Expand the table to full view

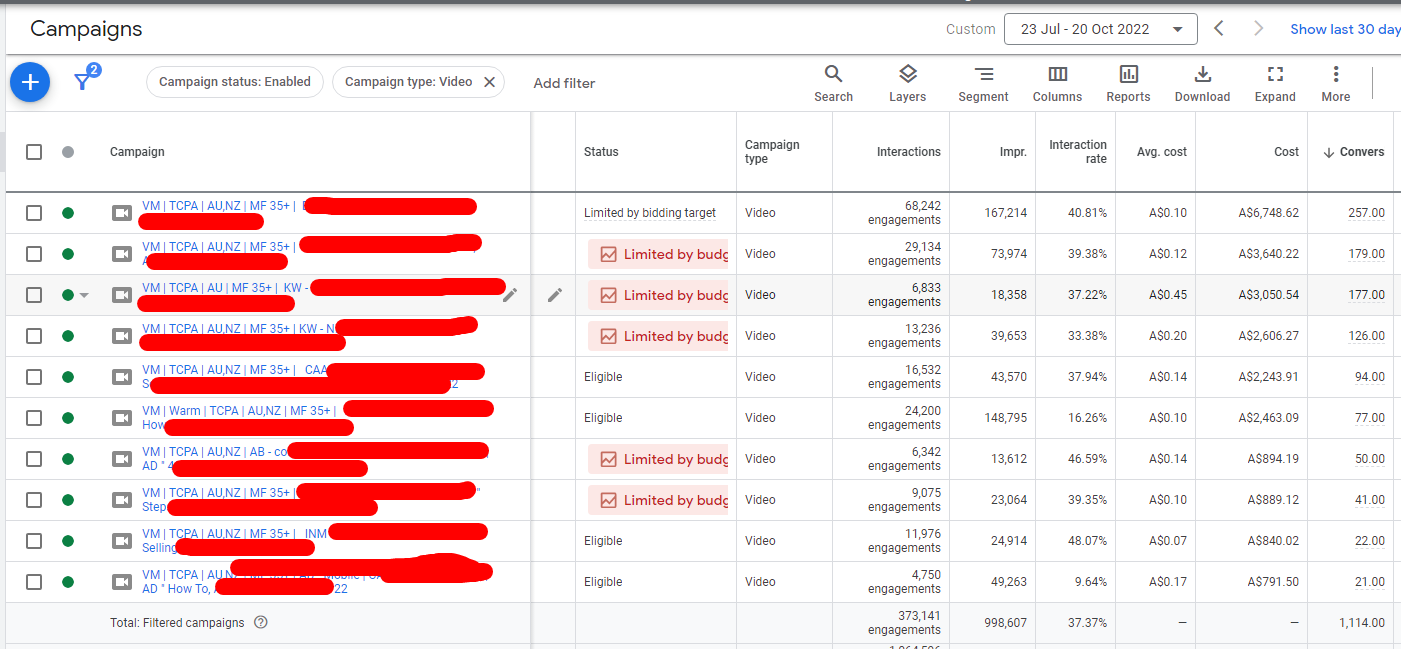pyautogui.click(x=1275, y=83)
